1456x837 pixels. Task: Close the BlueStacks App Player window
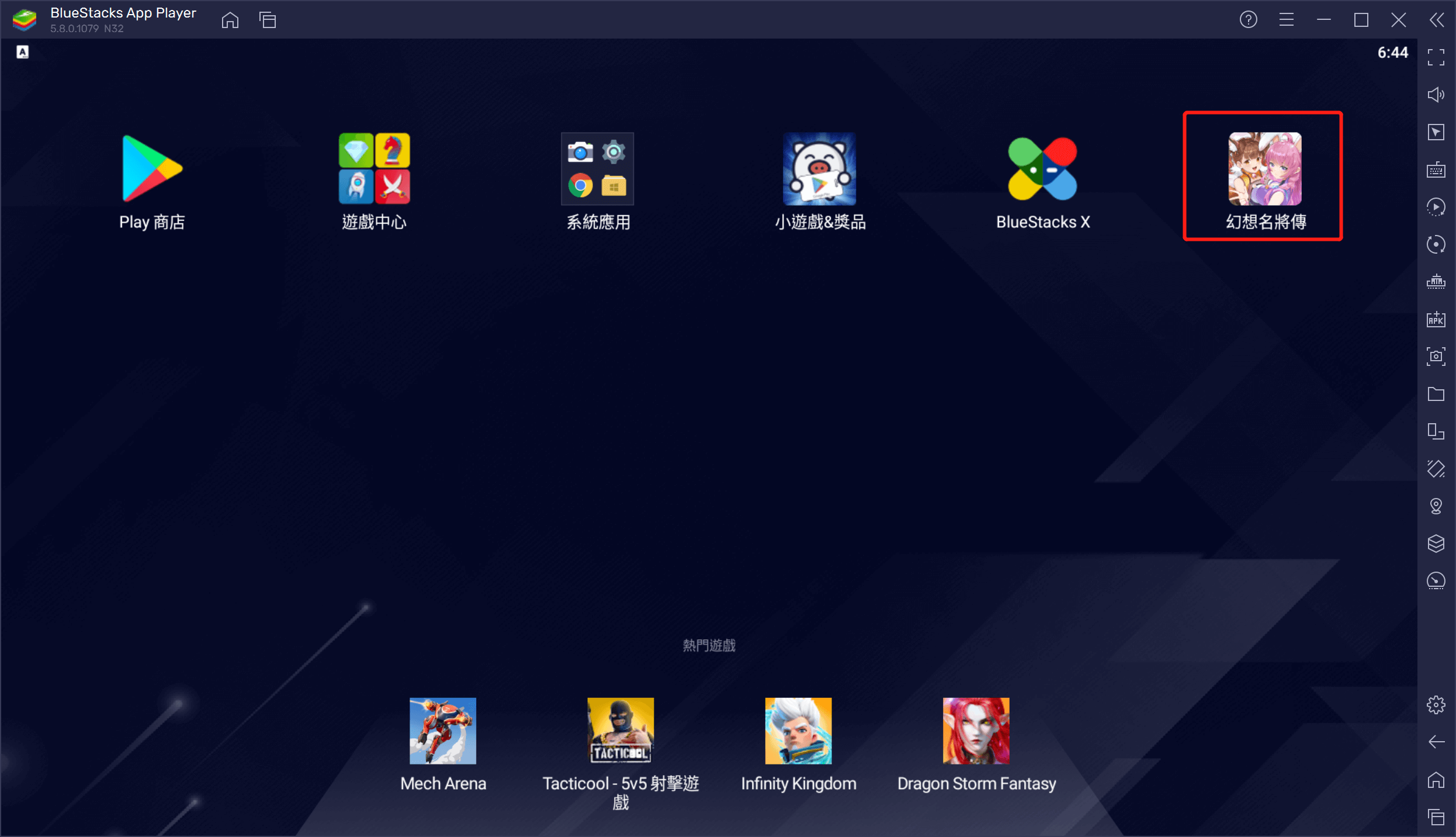(x=1399, y=20)
